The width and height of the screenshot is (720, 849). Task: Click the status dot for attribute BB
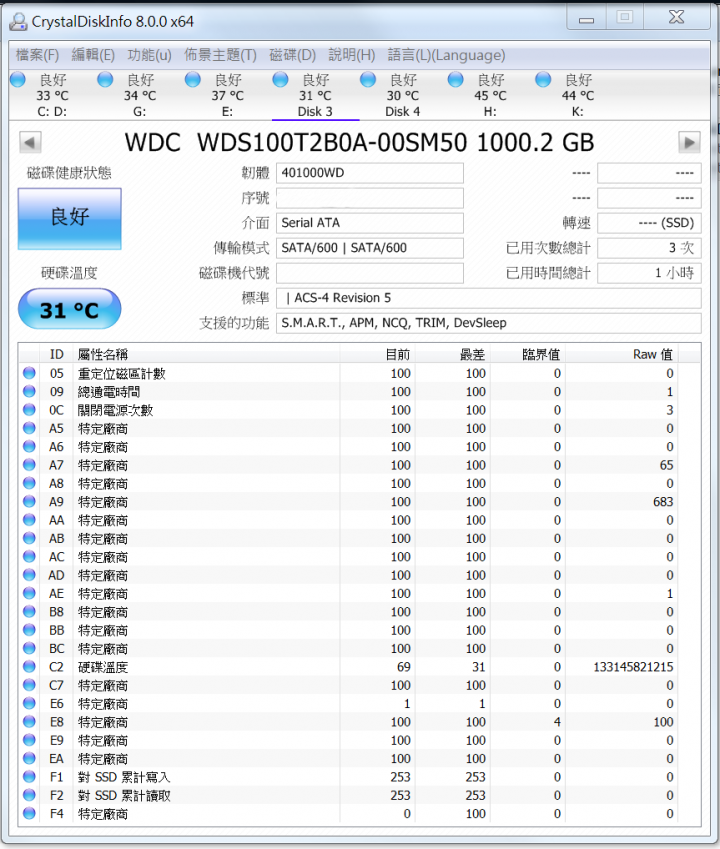click(x=29, y=630)
